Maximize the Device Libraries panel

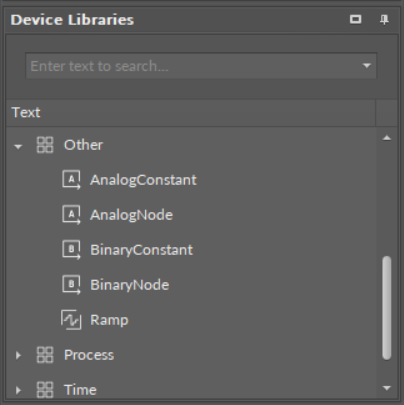(x=356, y=19)
